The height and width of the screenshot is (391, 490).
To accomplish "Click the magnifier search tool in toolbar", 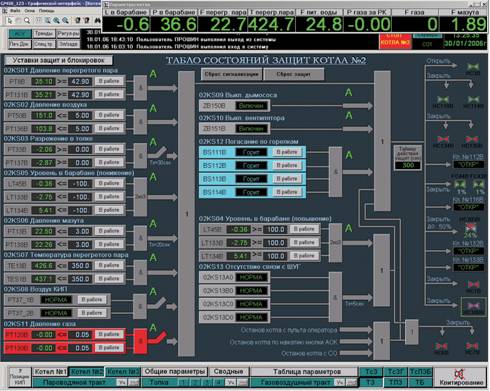I will pos(27,21).
